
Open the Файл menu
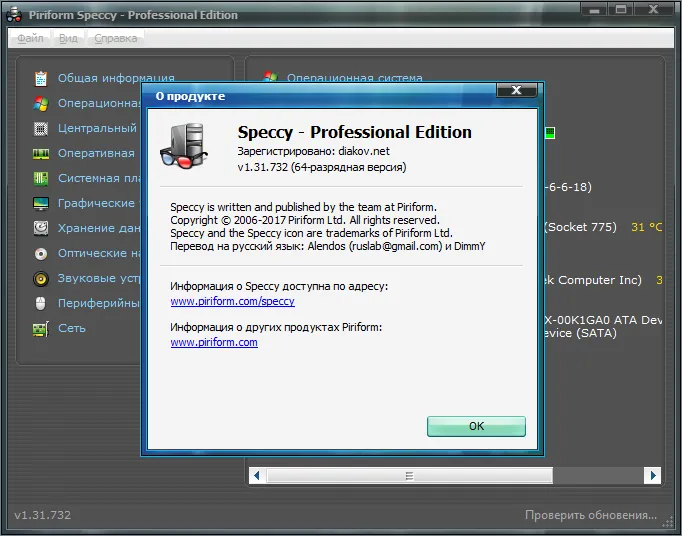coord(30,38)
